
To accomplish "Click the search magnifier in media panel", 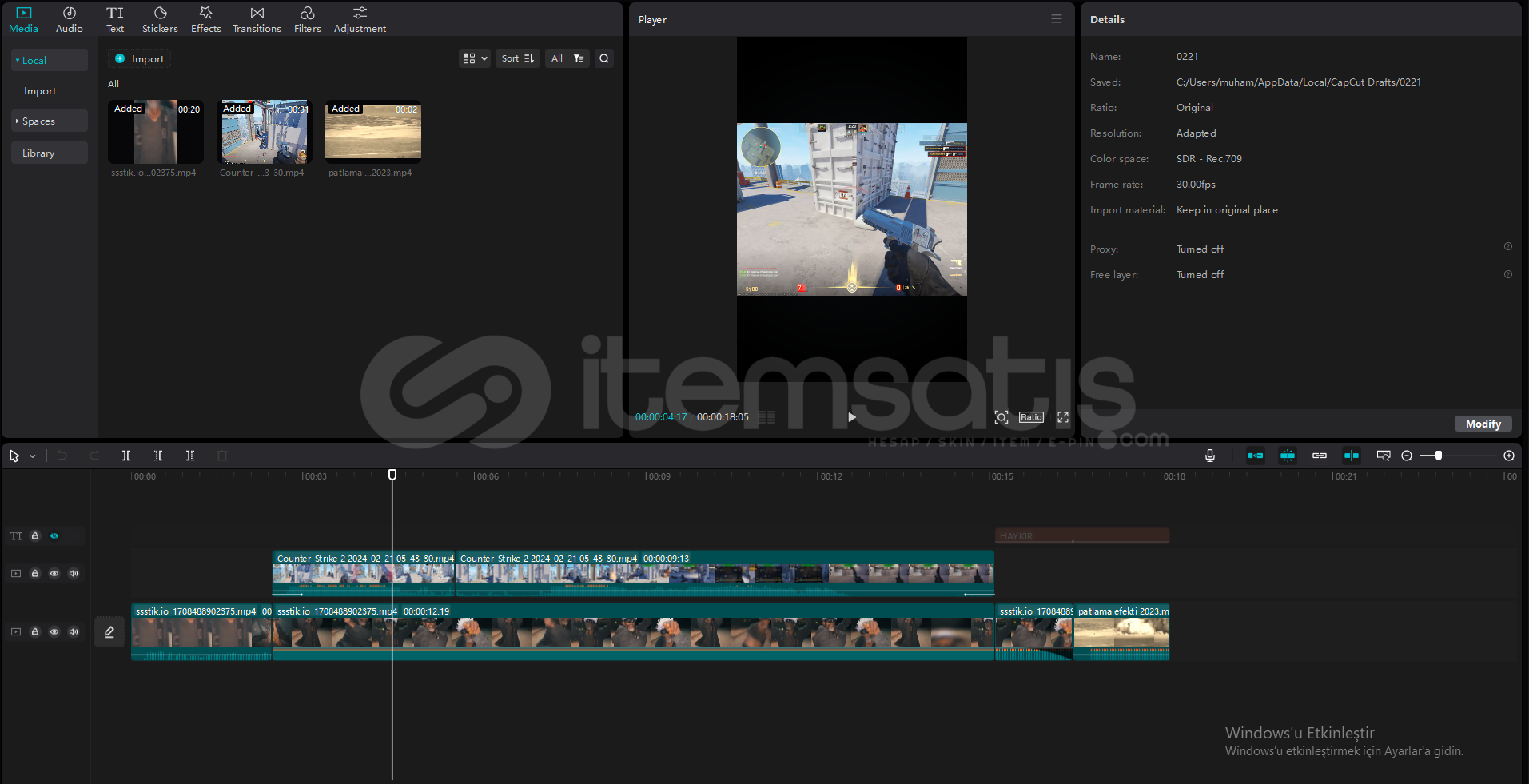I will point(604,58).
